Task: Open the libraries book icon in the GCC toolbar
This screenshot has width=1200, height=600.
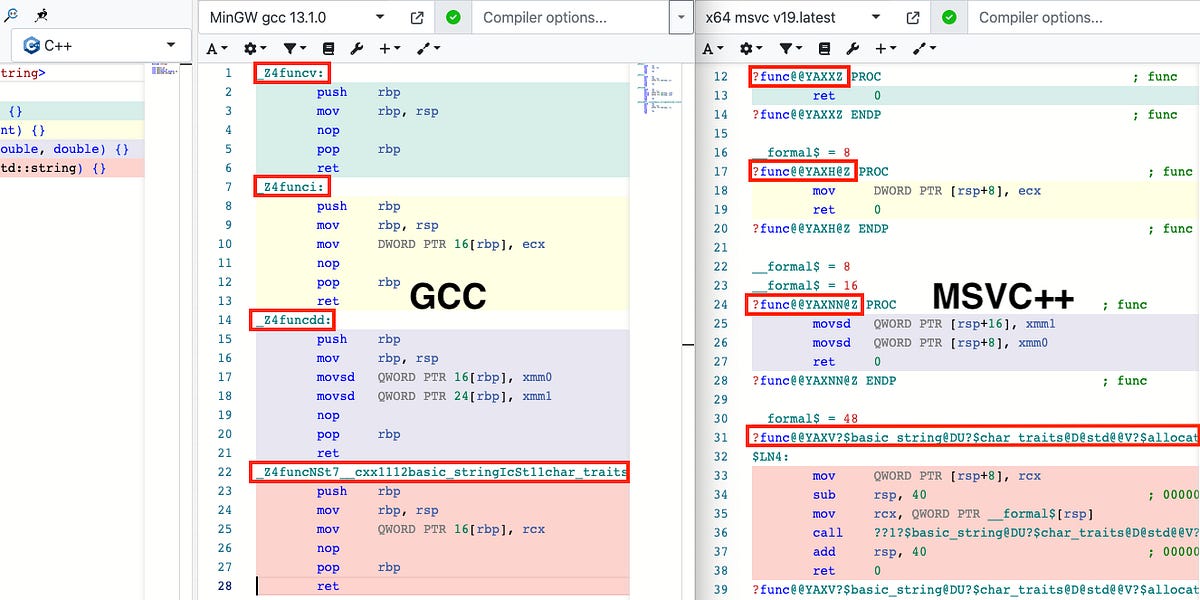Action: [328, 48]
